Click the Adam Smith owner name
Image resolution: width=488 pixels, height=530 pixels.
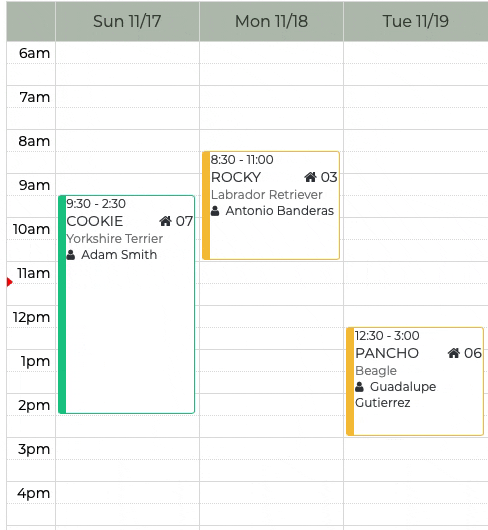[119, 255]
